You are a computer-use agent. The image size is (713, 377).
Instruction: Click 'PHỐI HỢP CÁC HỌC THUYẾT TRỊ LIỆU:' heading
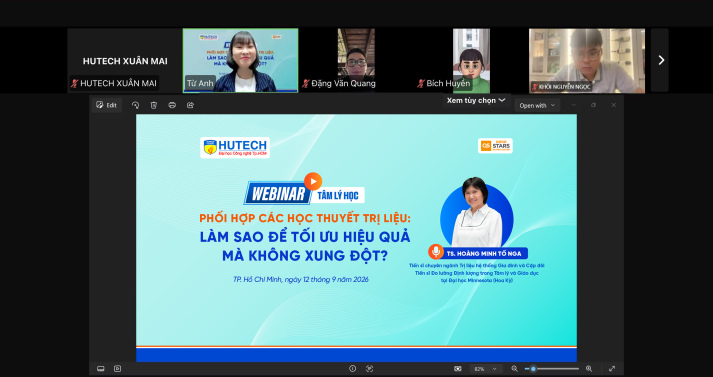click(x=305, y=218)
